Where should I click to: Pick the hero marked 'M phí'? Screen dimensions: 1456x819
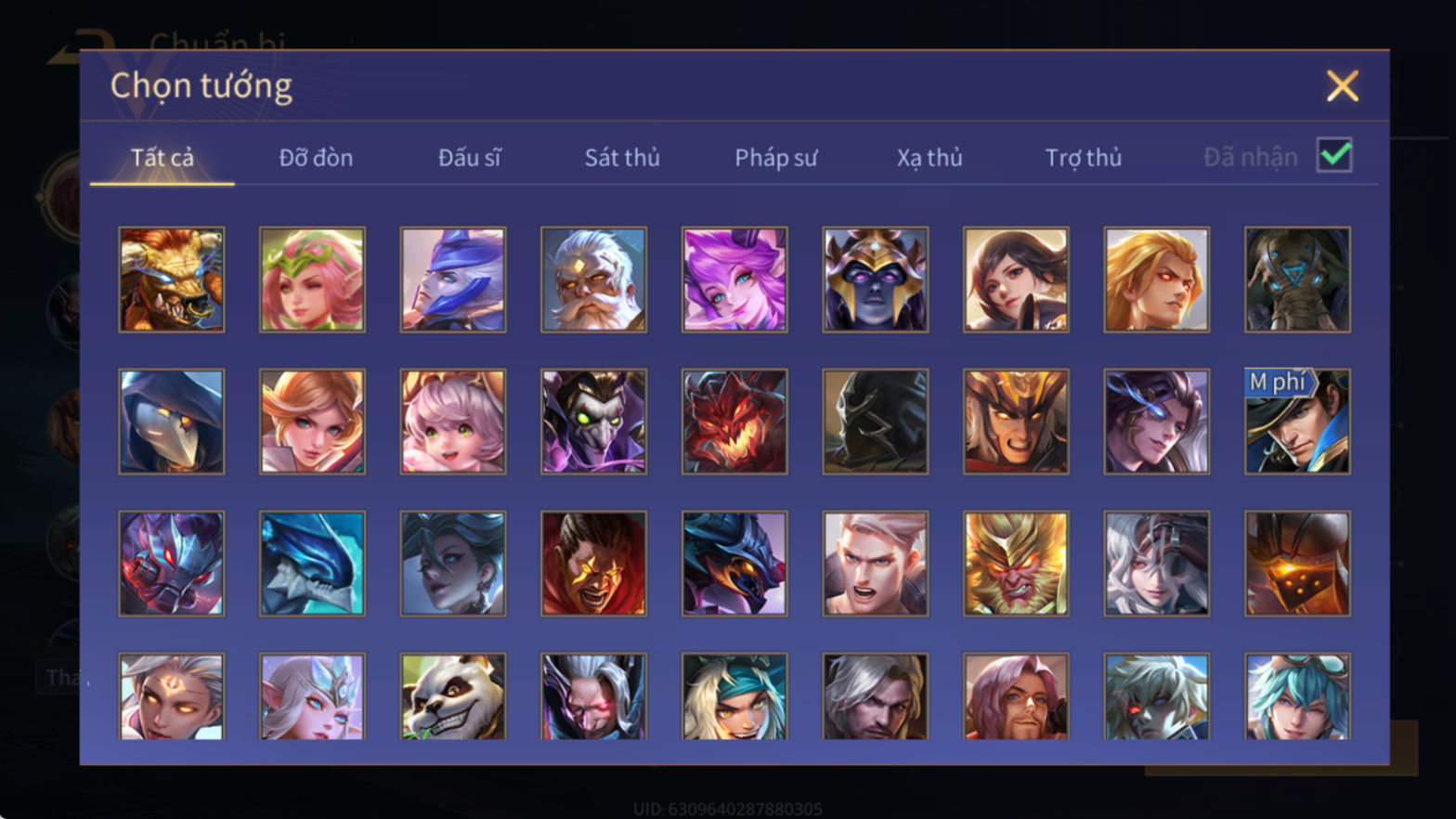click(1297, 422)
